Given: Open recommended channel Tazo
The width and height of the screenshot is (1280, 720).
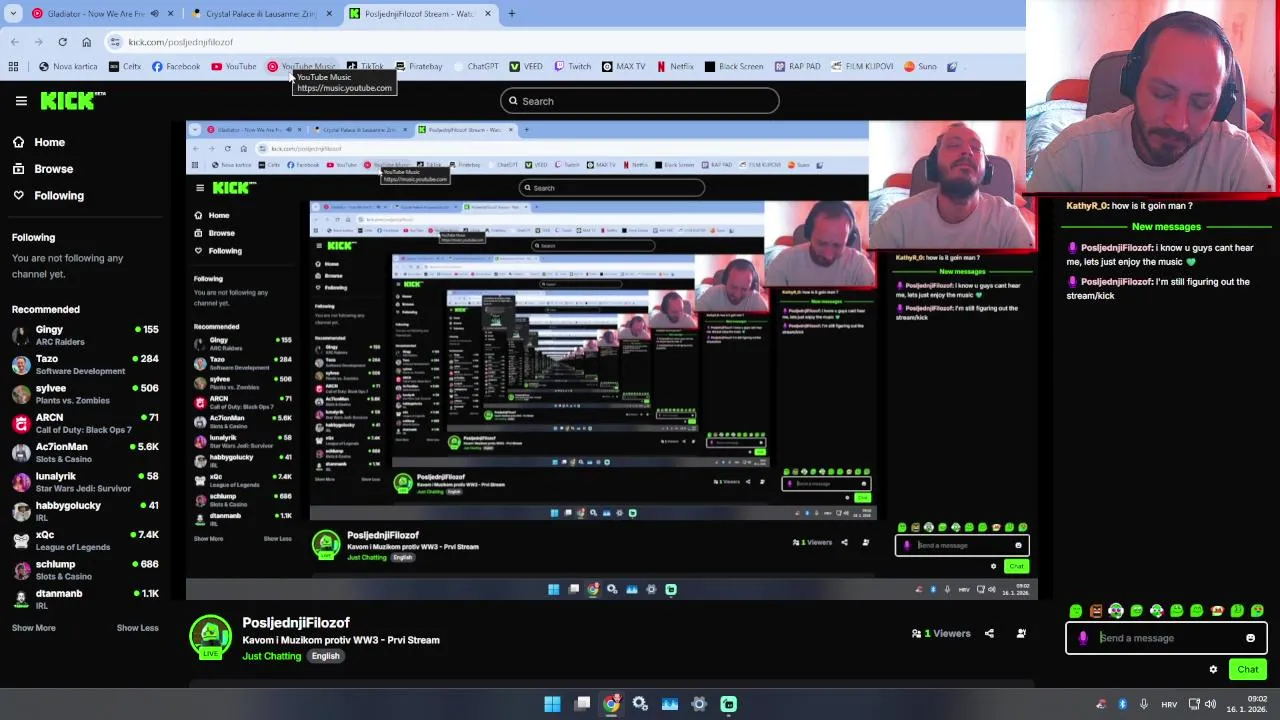Looking at the screenshot, I should pos(85,364).
